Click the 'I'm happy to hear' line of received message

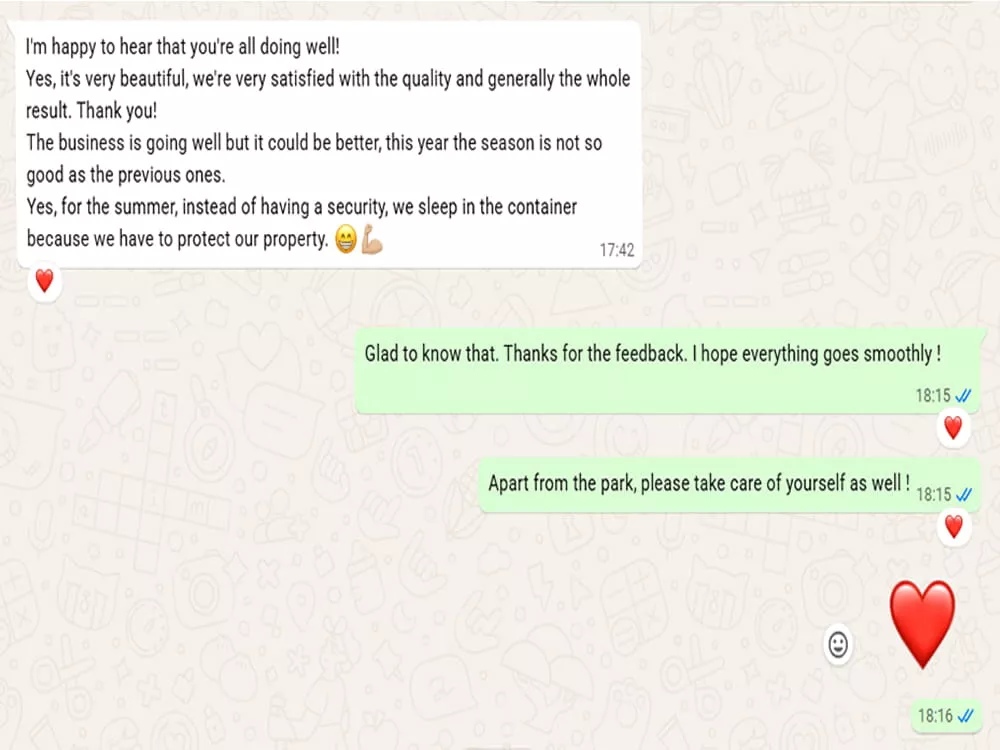click(x=182, y=47)
